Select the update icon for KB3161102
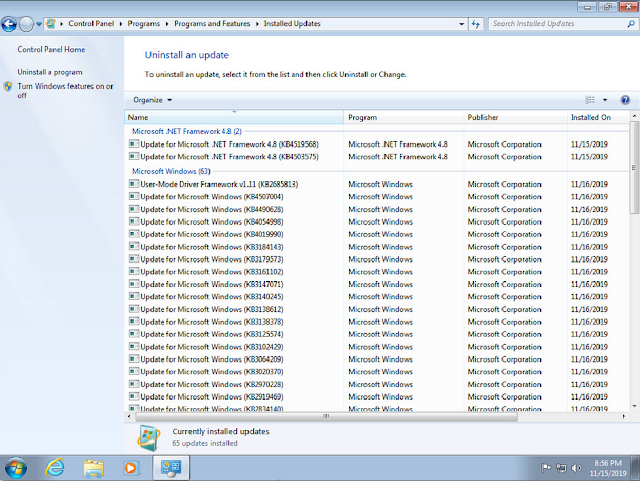The width and height of the screenshot is (640, 481). coord(134,272)
